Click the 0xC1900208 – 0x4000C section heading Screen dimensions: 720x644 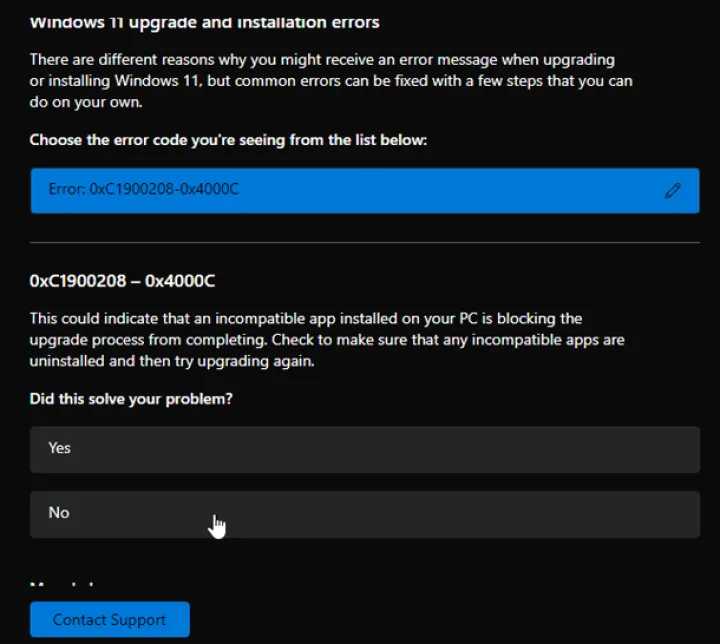point(122,281)
